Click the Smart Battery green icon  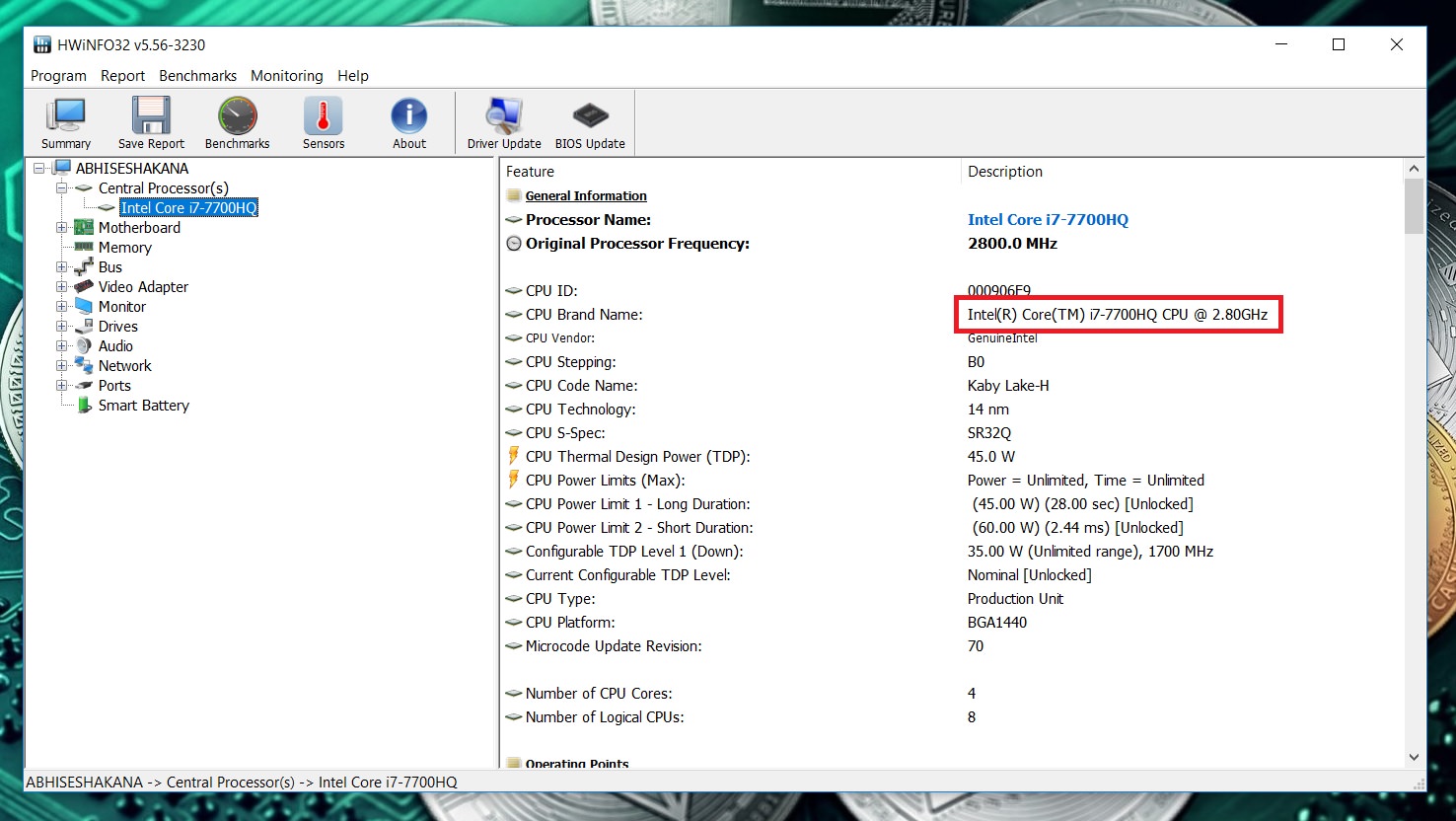tap(84, 405)
